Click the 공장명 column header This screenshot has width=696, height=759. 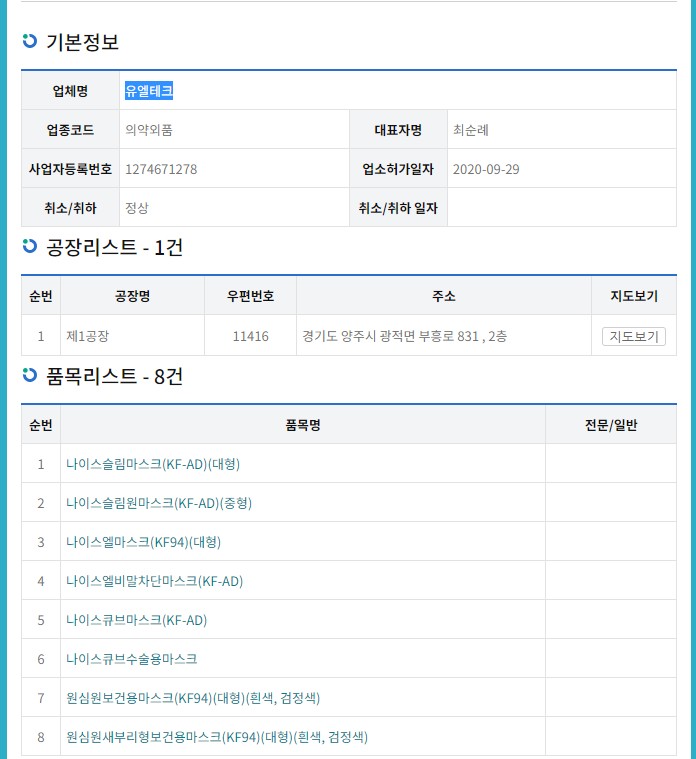pos(133,295)
